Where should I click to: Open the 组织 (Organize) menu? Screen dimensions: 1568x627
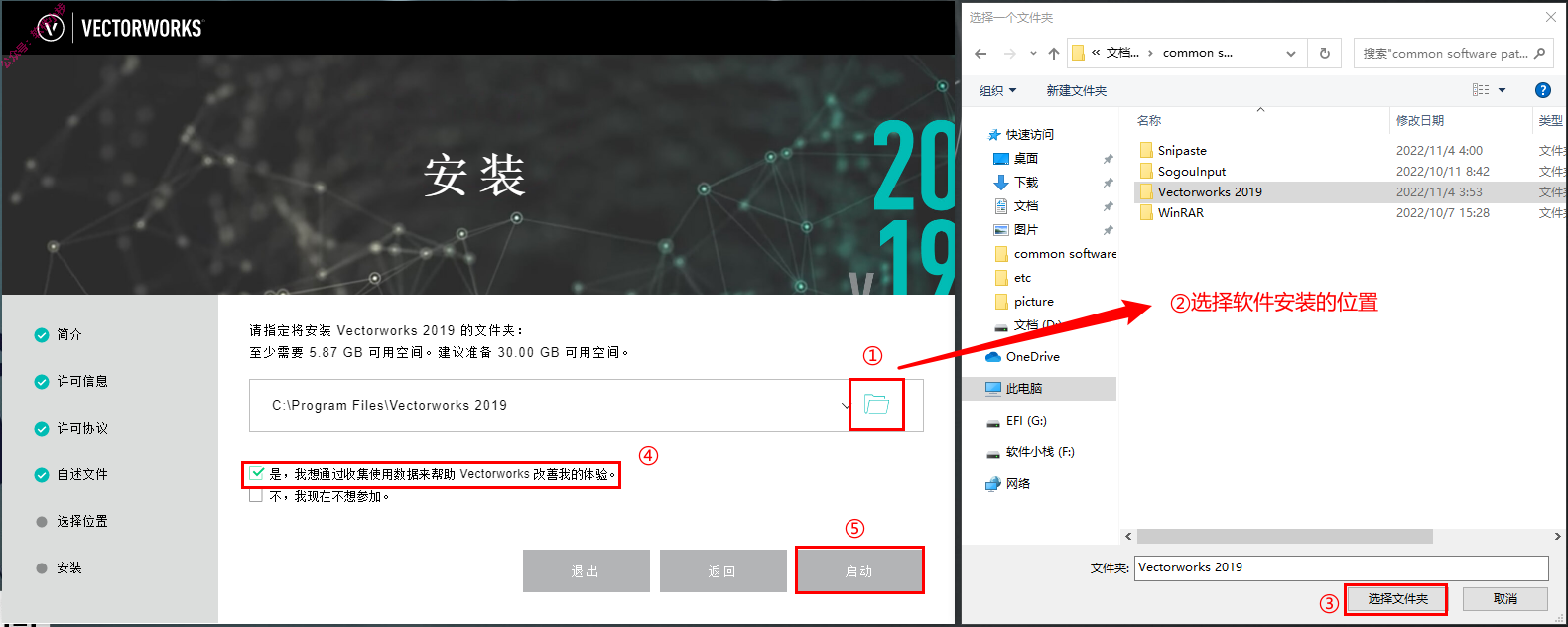997,90
